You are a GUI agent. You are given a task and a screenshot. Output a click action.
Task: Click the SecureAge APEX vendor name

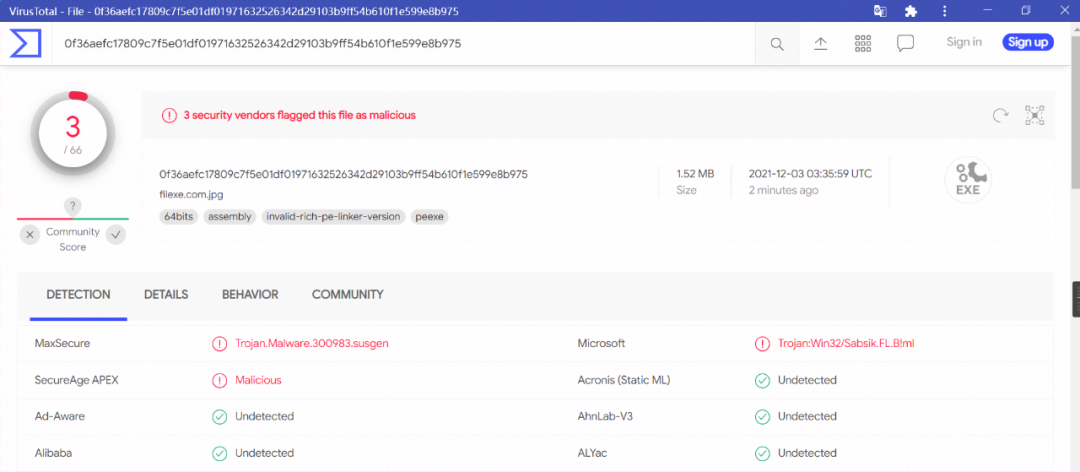pos(76,380)
